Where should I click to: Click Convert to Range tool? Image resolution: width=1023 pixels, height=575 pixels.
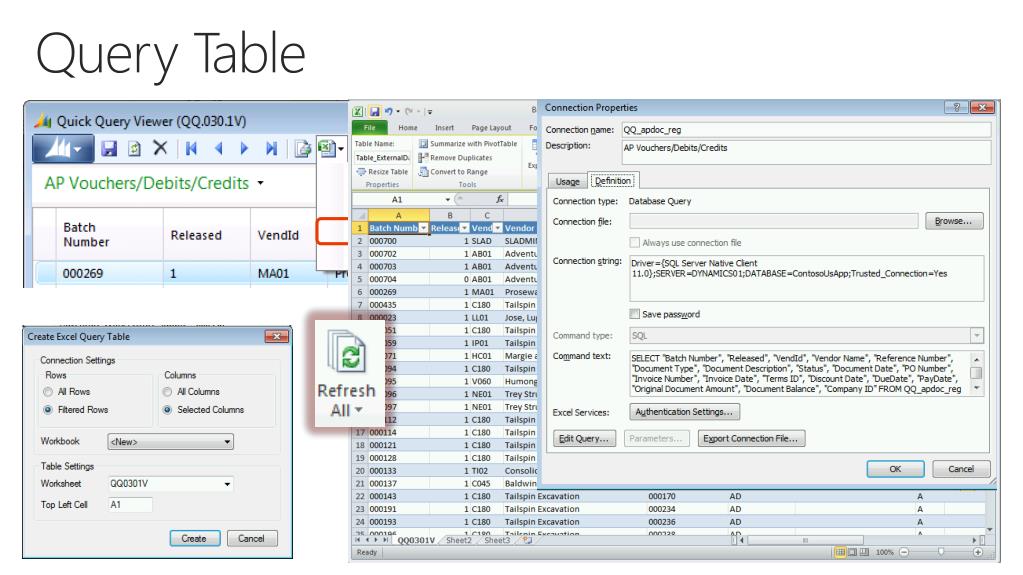click(453, 172)
